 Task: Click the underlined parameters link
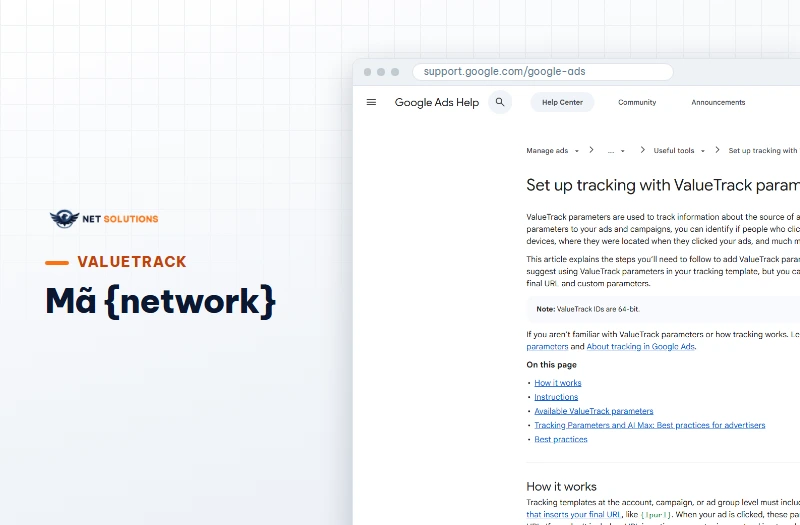(x=547, y=346)
